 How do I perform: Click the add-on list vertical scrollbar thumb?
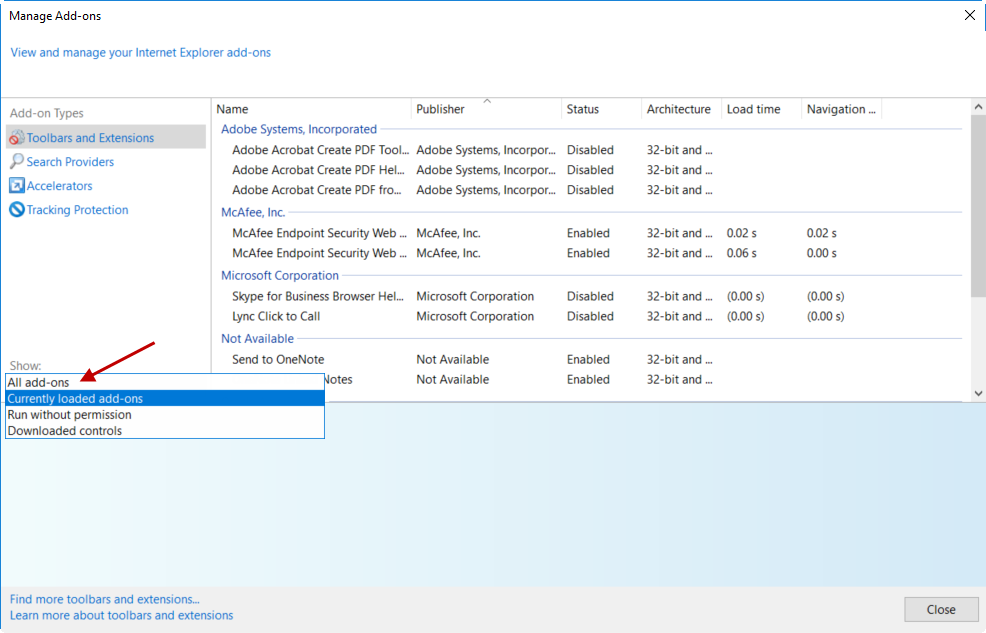click(x=978, y=206)
